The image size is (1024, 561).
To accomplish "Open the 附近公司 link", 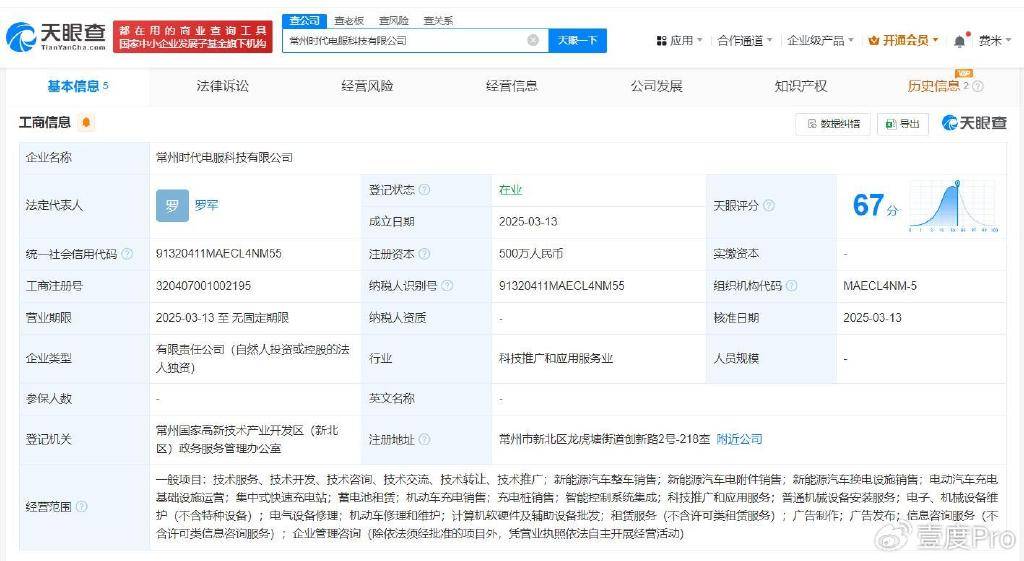I will click(x=739, y=439).
